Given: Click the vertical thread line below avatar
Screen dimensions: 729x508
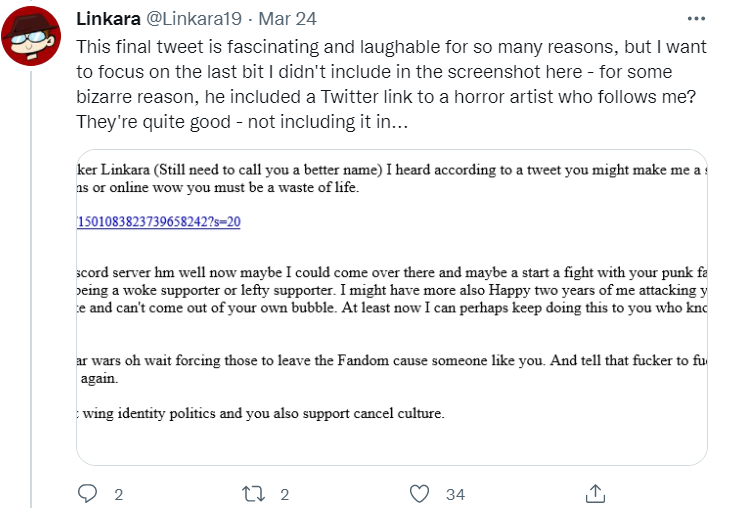Looking at the screenshot, I should click(x=31, y=288).
